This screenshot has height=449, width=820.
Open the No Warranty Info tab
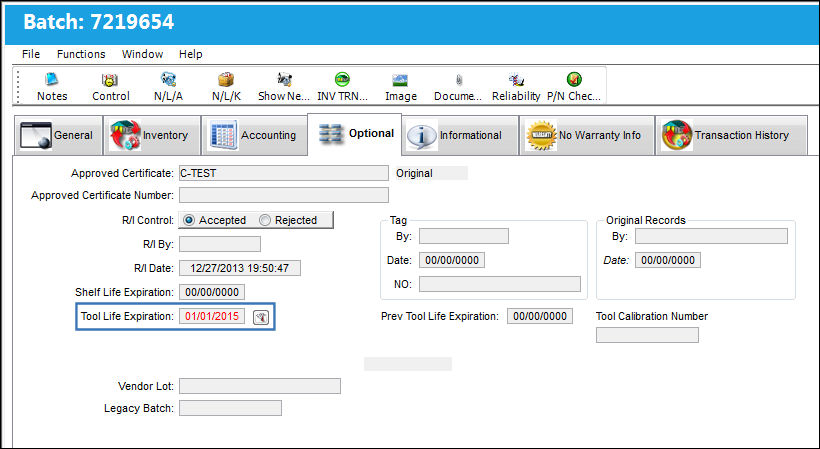pos(587,135)
